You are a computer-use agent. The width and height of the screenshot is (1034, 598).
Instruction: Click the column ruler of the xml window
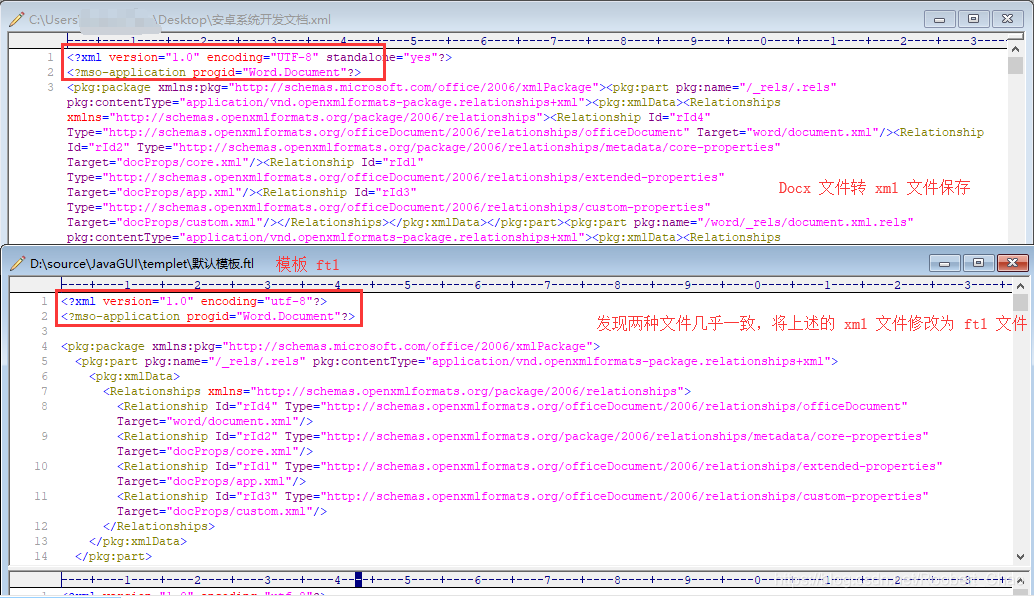(x=536, y=41)
